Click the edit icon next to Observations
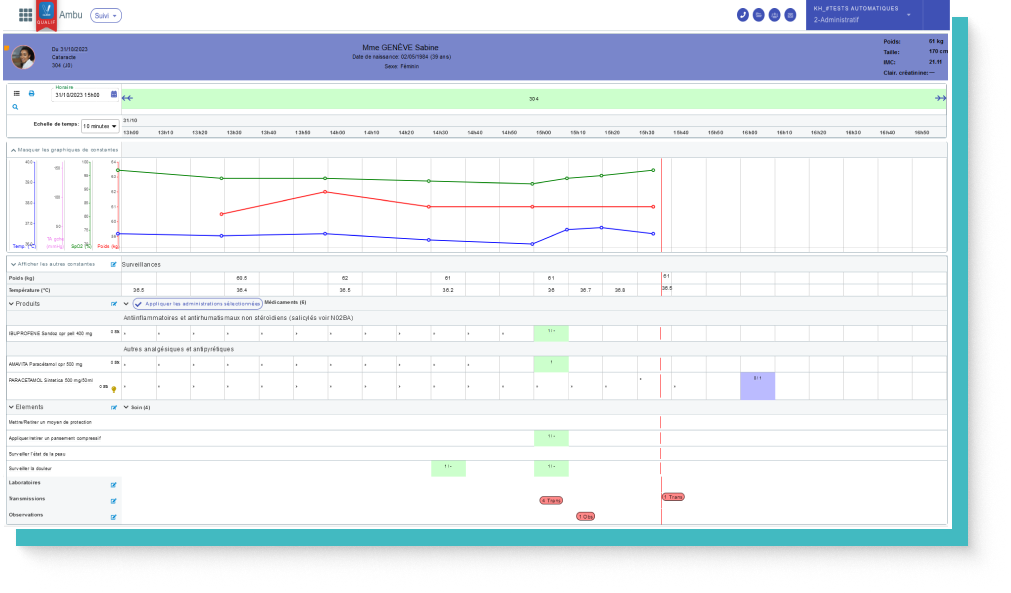1011x593 pixels. coord(114,517)
